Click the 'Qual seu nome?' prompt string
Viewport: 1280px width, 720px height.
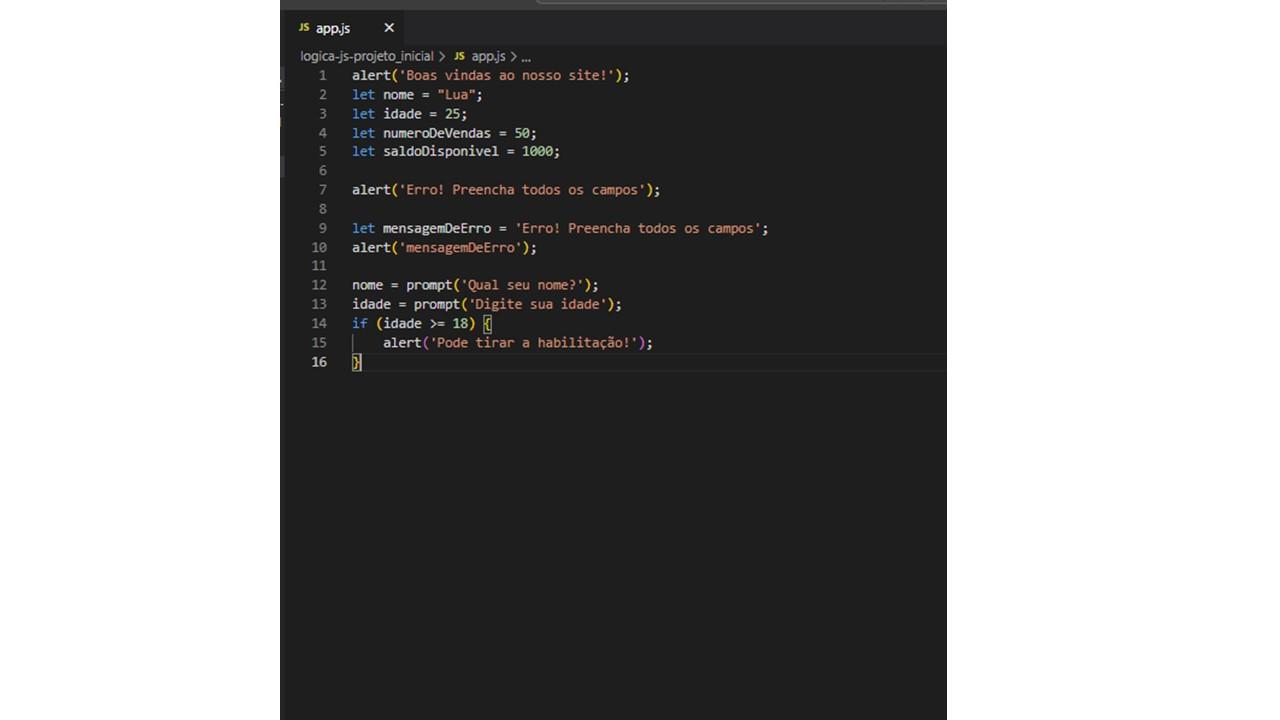(522, 285)
